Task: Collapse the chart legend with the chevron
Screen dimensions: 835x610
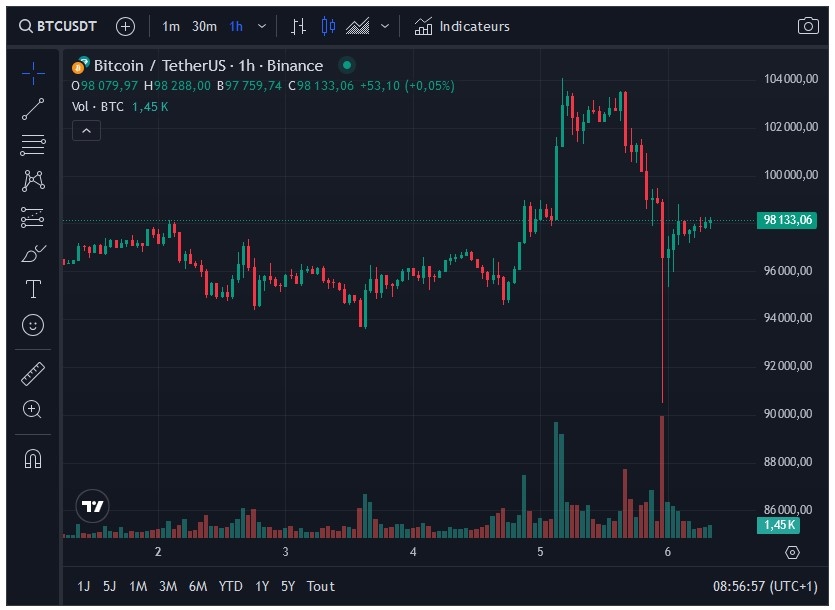Action: (87, 130)
